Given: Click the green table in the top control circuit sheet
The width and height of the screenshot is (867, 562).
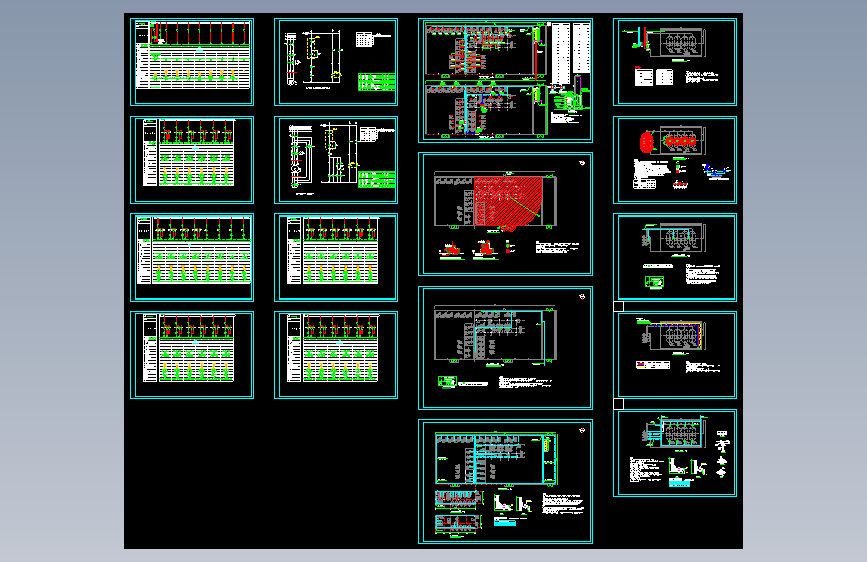Looking at the screenshot, I should (377, 82).
